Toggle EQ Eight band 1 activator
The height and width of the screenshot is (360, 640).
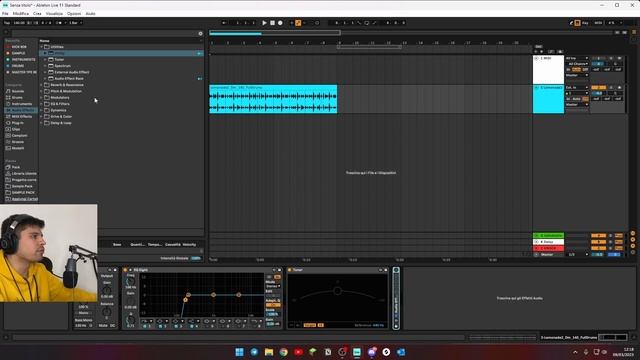pyautogui.click(x=145, y=326)
